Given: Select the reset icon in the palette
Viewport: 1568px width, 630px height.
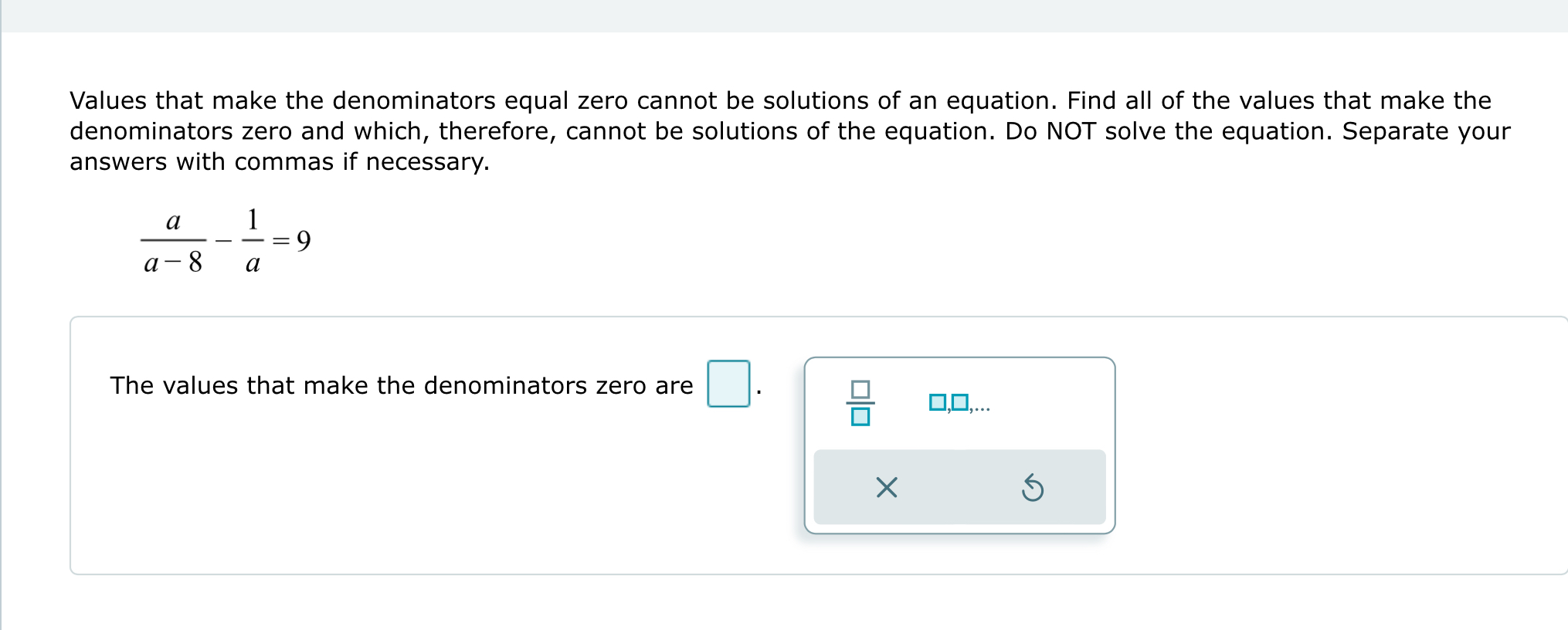Looking at the screenshot, I should (1033, 489).
